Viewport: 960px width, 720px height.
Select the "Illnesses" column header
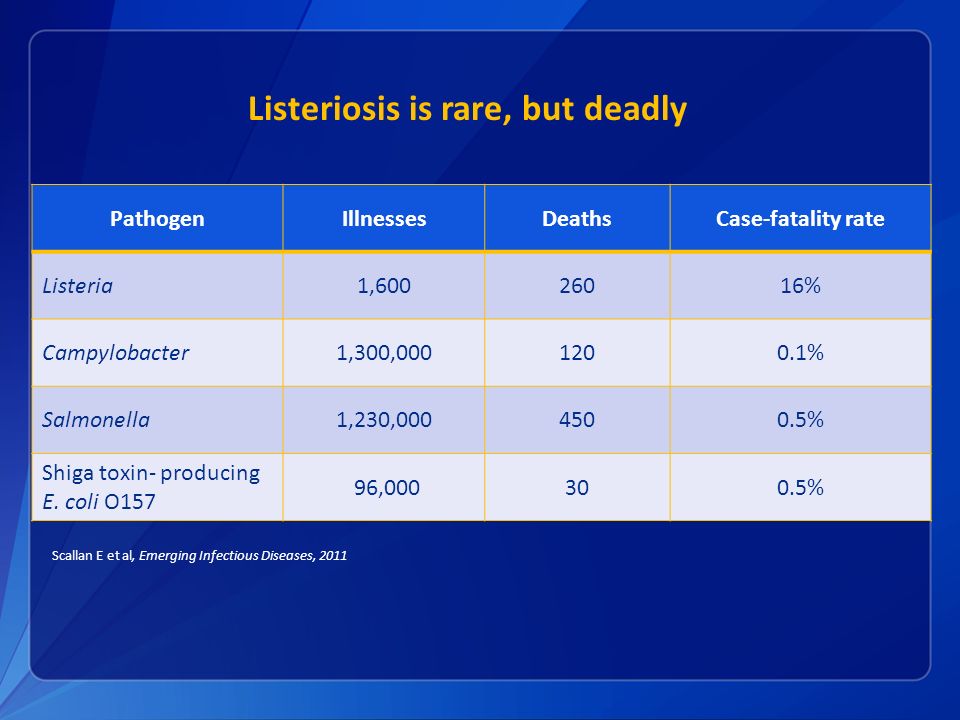(x=384, y=218)
